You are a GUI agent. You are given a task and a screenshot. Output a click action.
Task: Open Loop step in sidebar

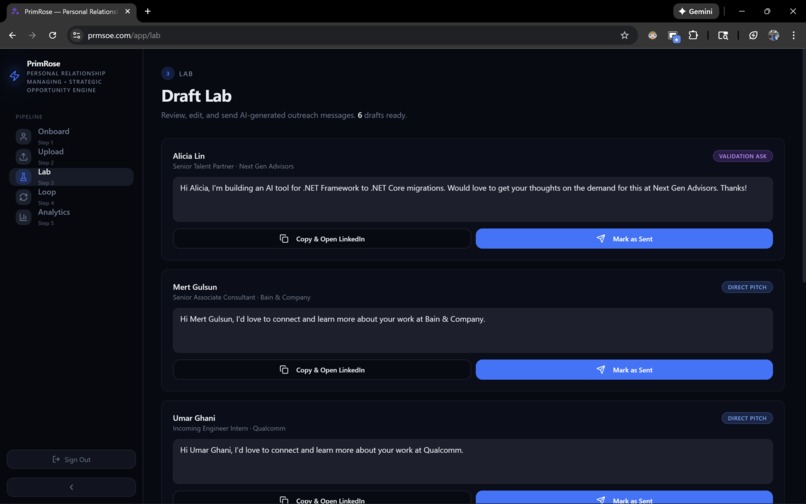(x=71, y=197)
